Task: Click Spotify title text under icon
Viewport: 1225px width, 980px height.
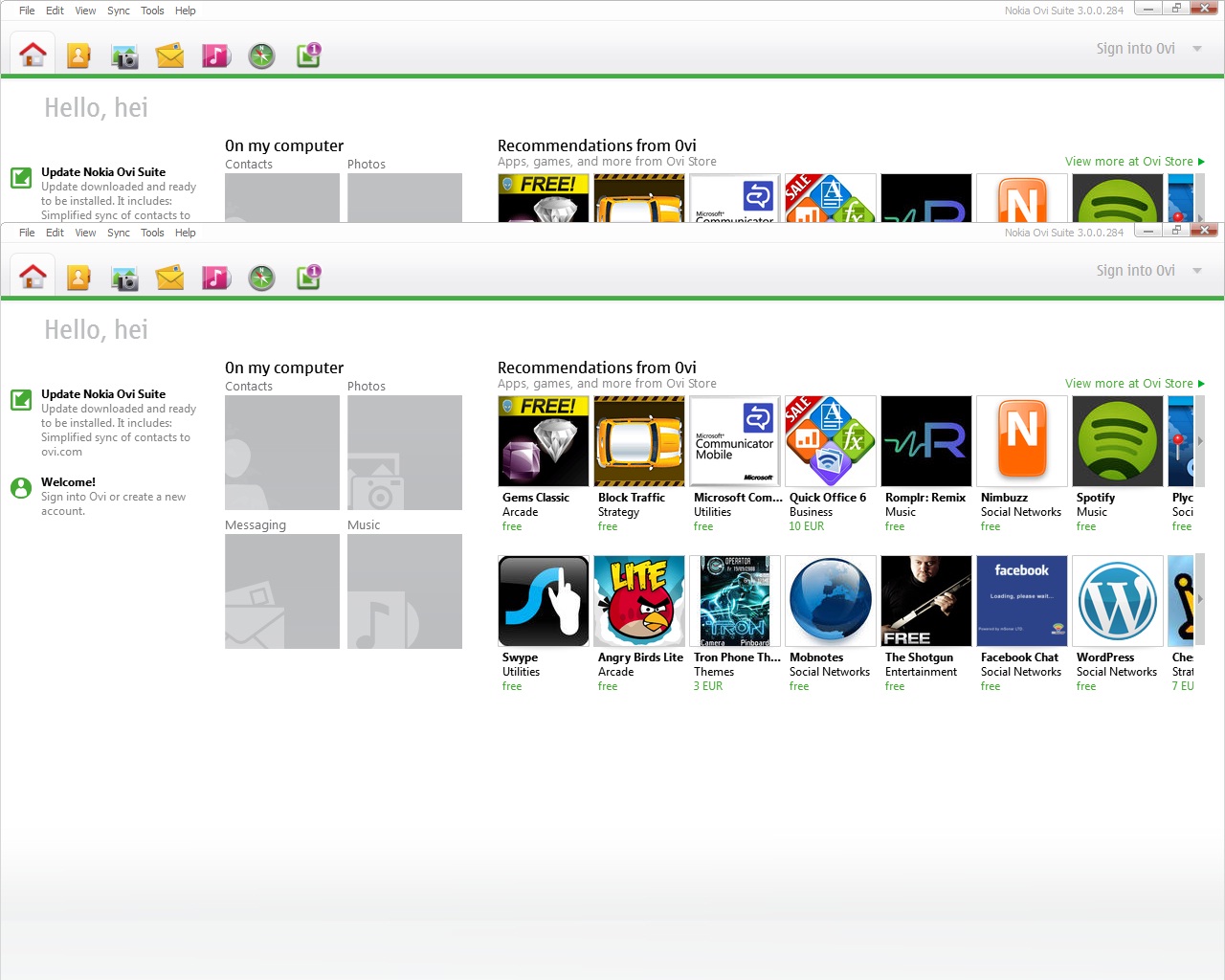Action: tap(1096, 498)
